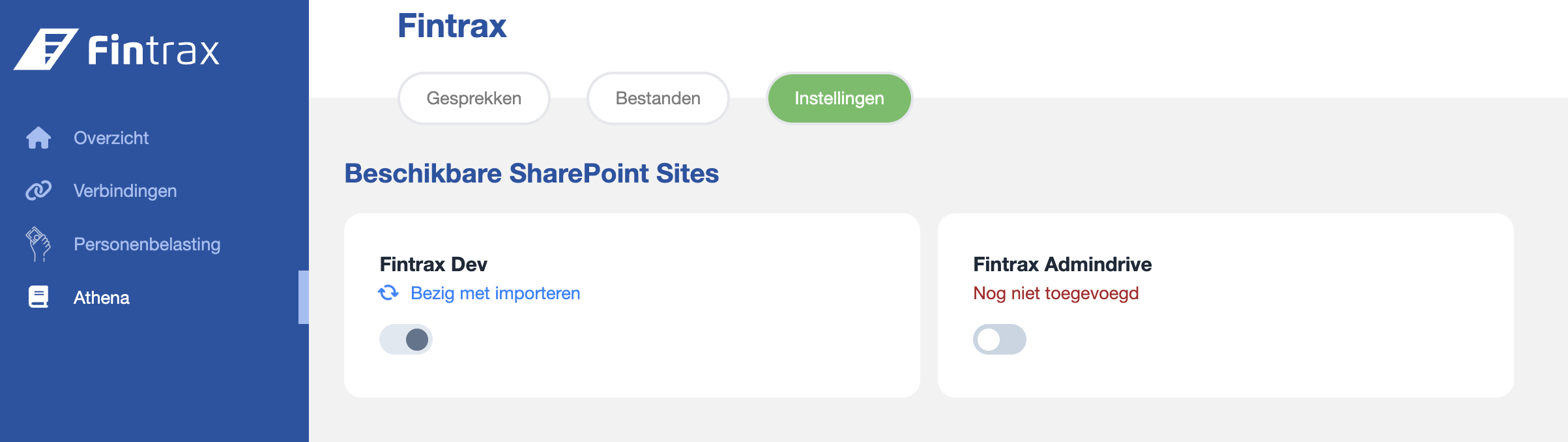
Task: Go to Overzicht in the sidebar
Action: [x=111, y=138]
